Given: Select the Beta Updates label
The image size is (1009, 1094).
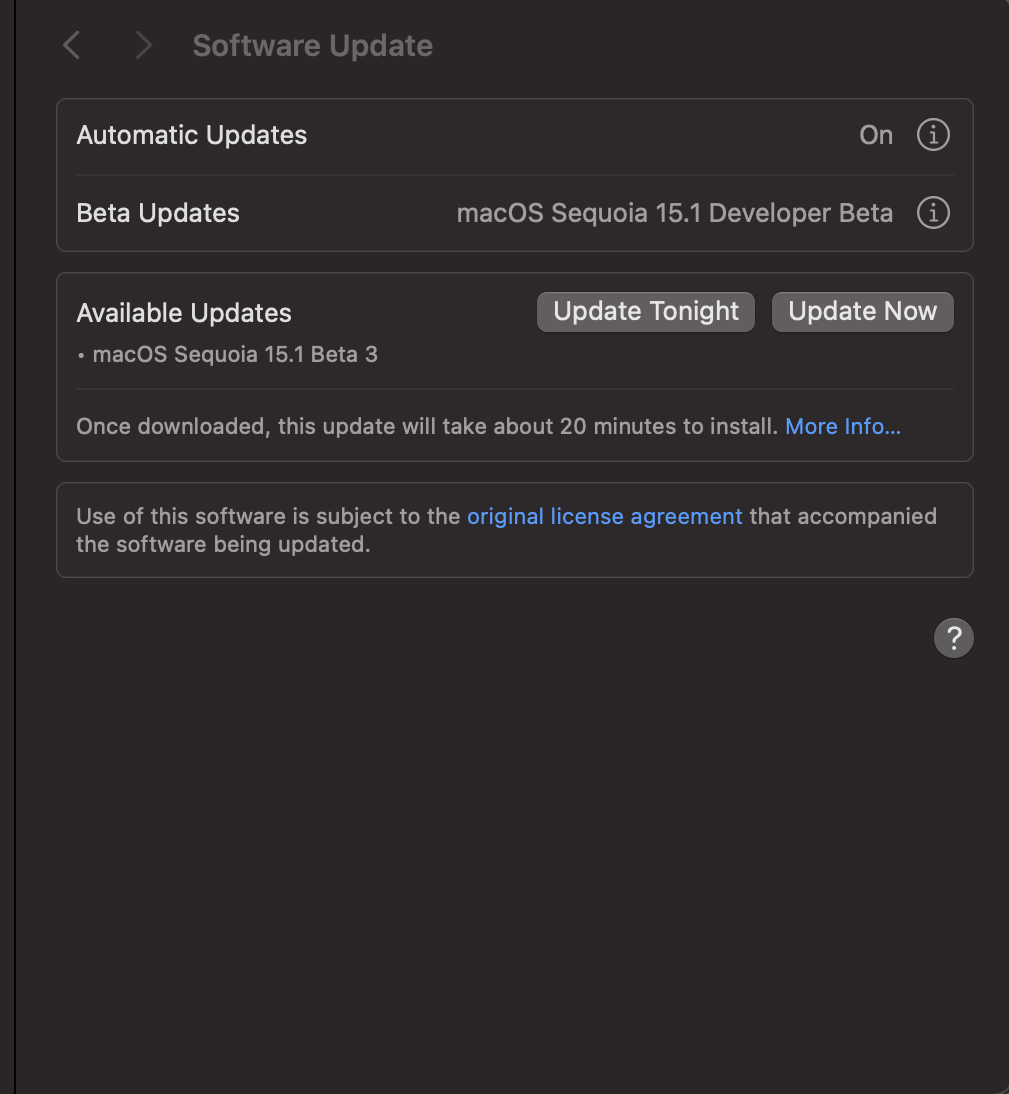Looking at the screenshot, I should 158,213.
